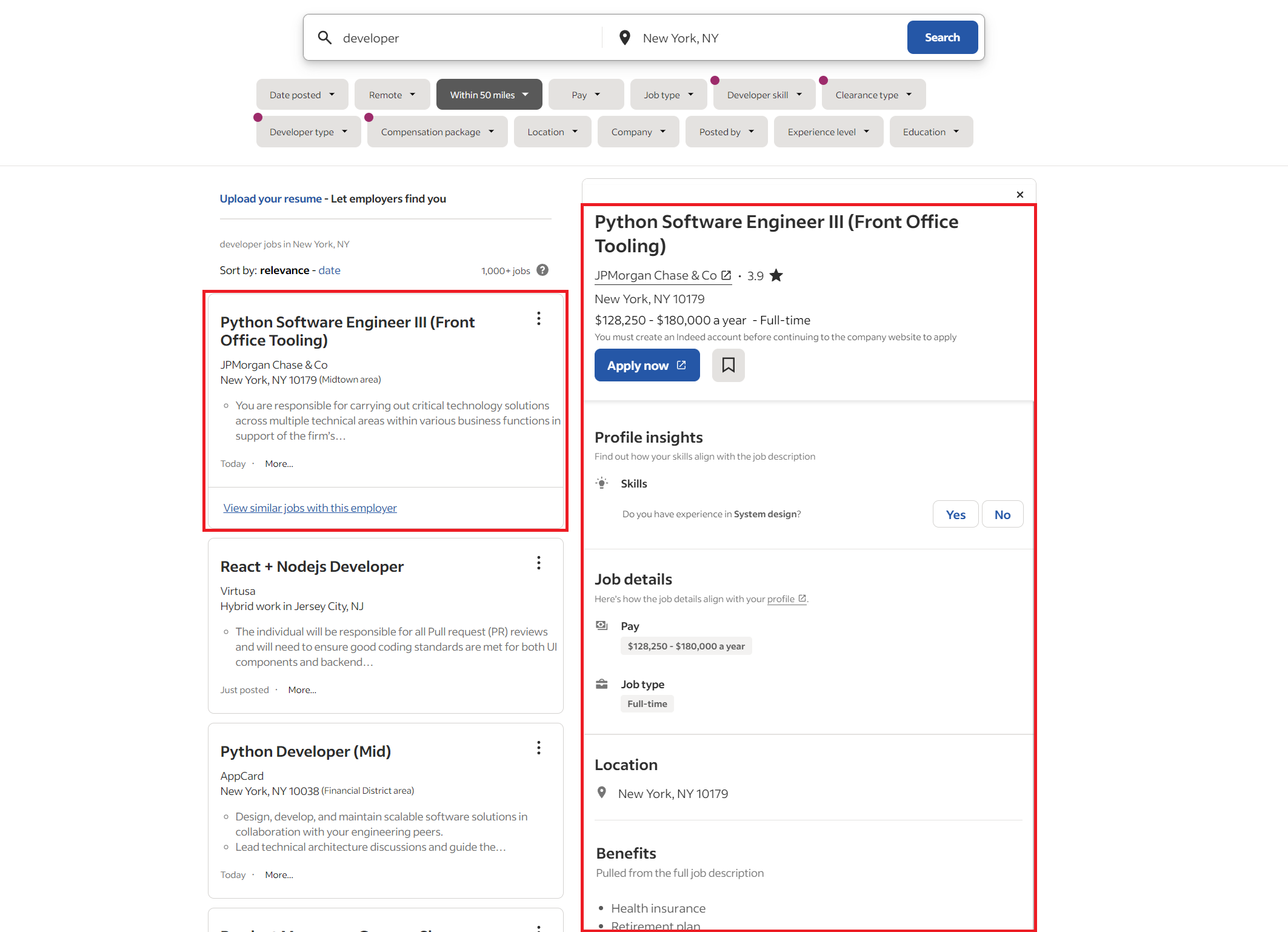Click the Search button
Screen dimensions: 1288x932
pyautogui.click(x=940, y=38)
